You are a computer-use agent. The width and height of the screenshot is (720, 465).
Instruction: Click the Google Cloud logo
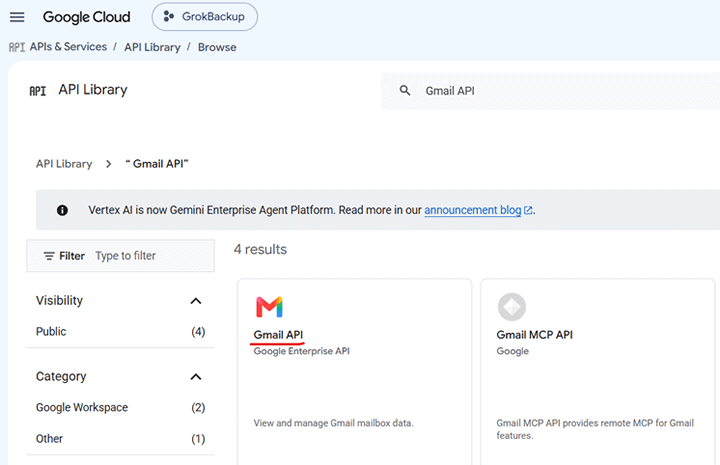tap(86, 17)
